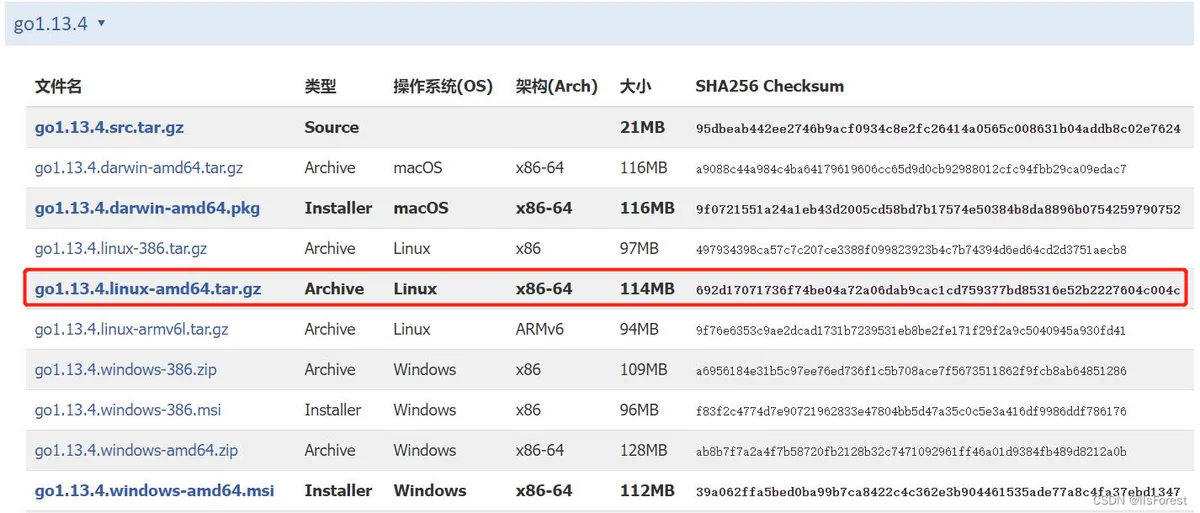Download go1.13.4.windows-amd64.zip

pos(136,450)
